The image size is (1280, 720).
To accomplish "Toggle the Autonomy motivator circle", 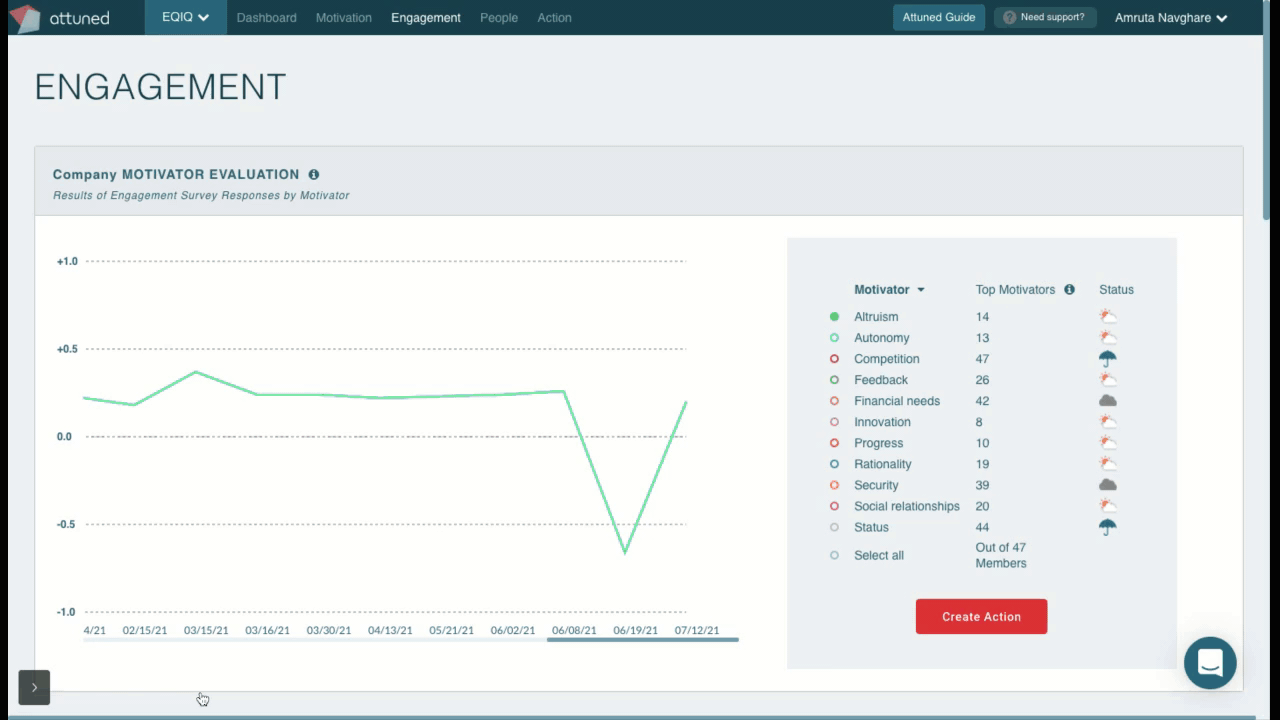I will pos(834,338).
